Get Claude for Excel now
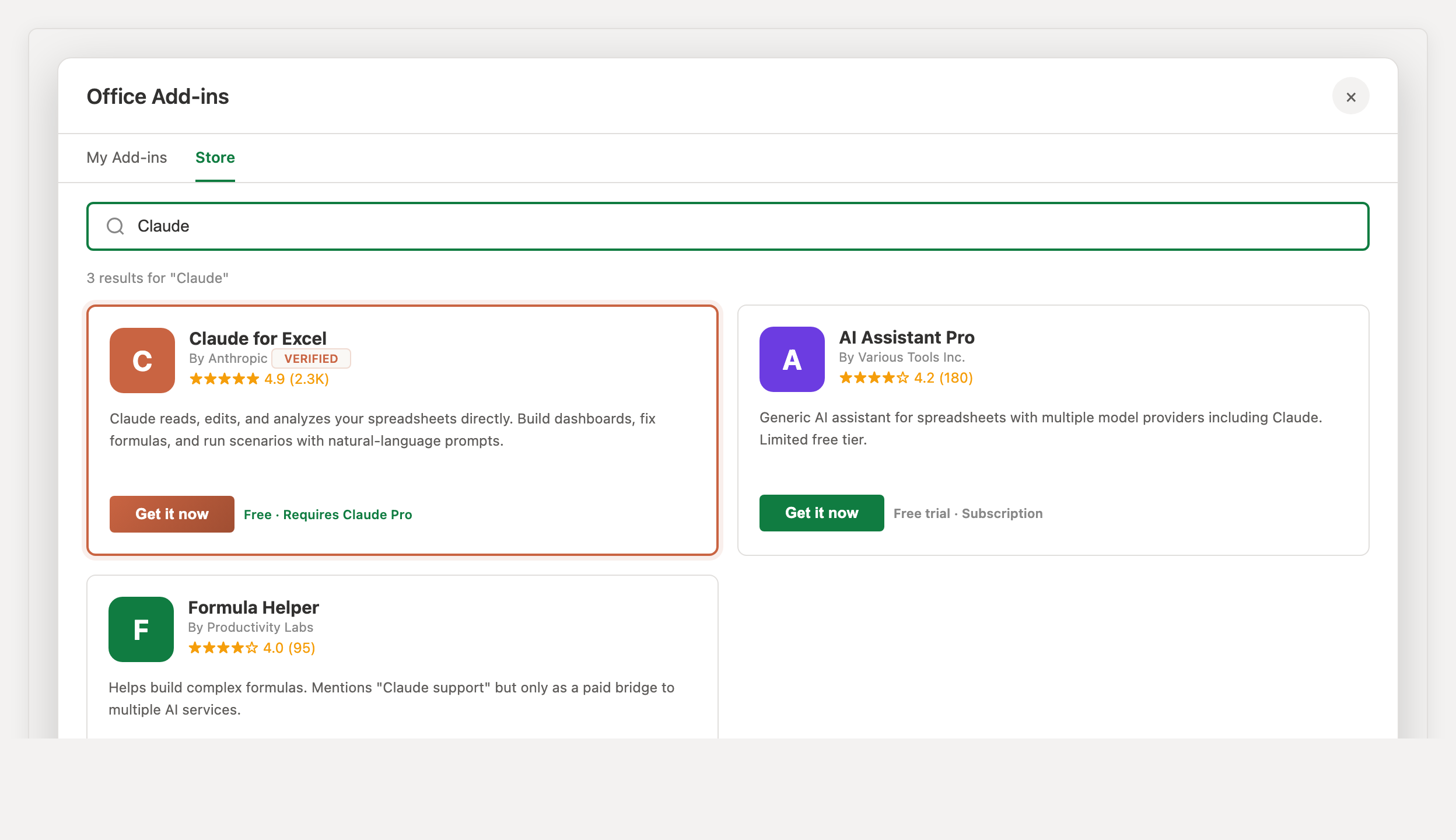1456x840 pixels. (172, 514)
